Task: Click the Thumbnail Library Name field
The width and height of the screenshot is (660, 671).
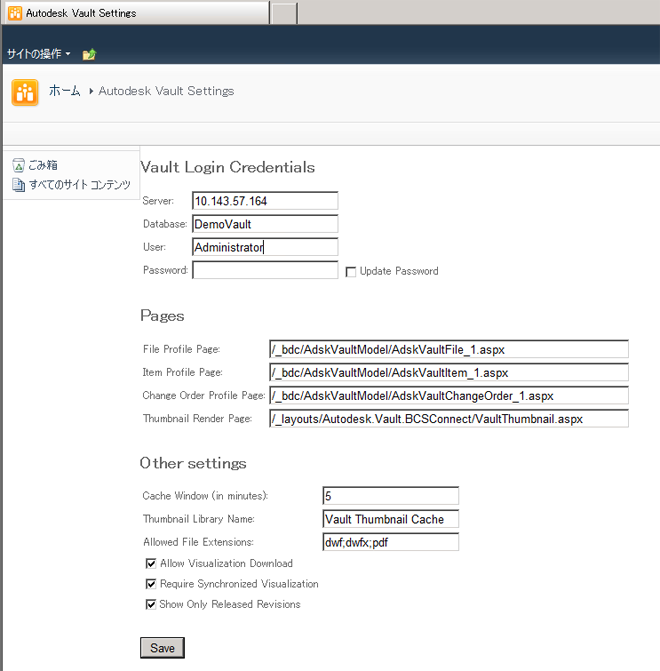Action: (x=391, y=519)
